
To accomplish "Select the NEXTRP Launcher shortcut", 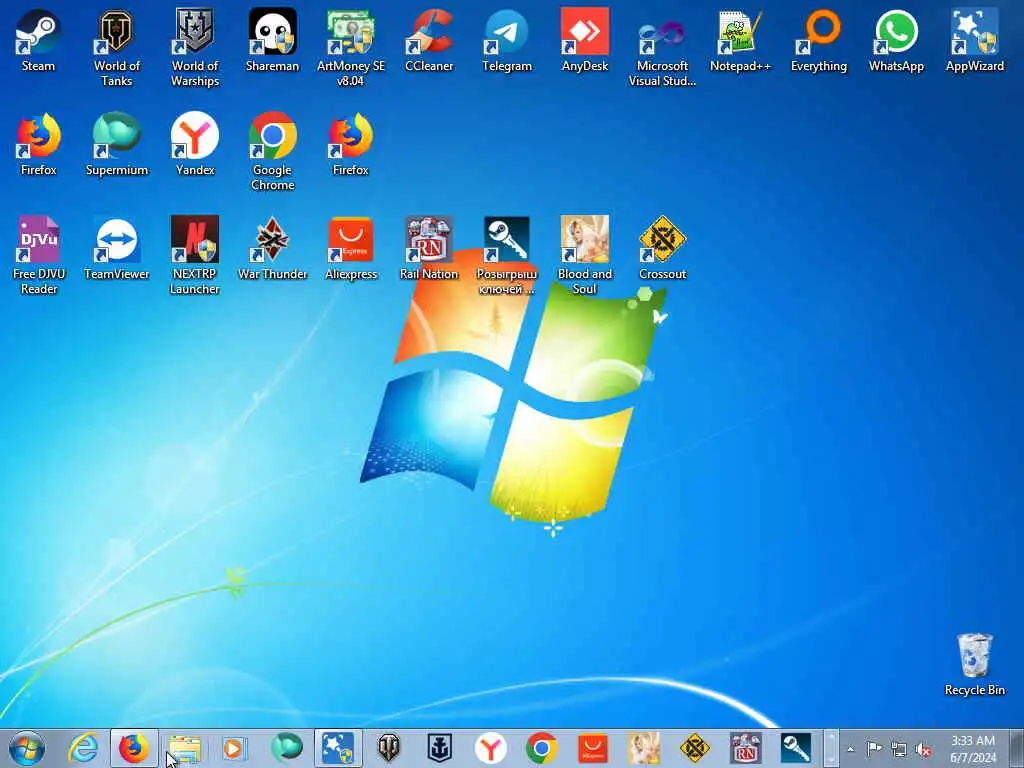I will (195, 255).
